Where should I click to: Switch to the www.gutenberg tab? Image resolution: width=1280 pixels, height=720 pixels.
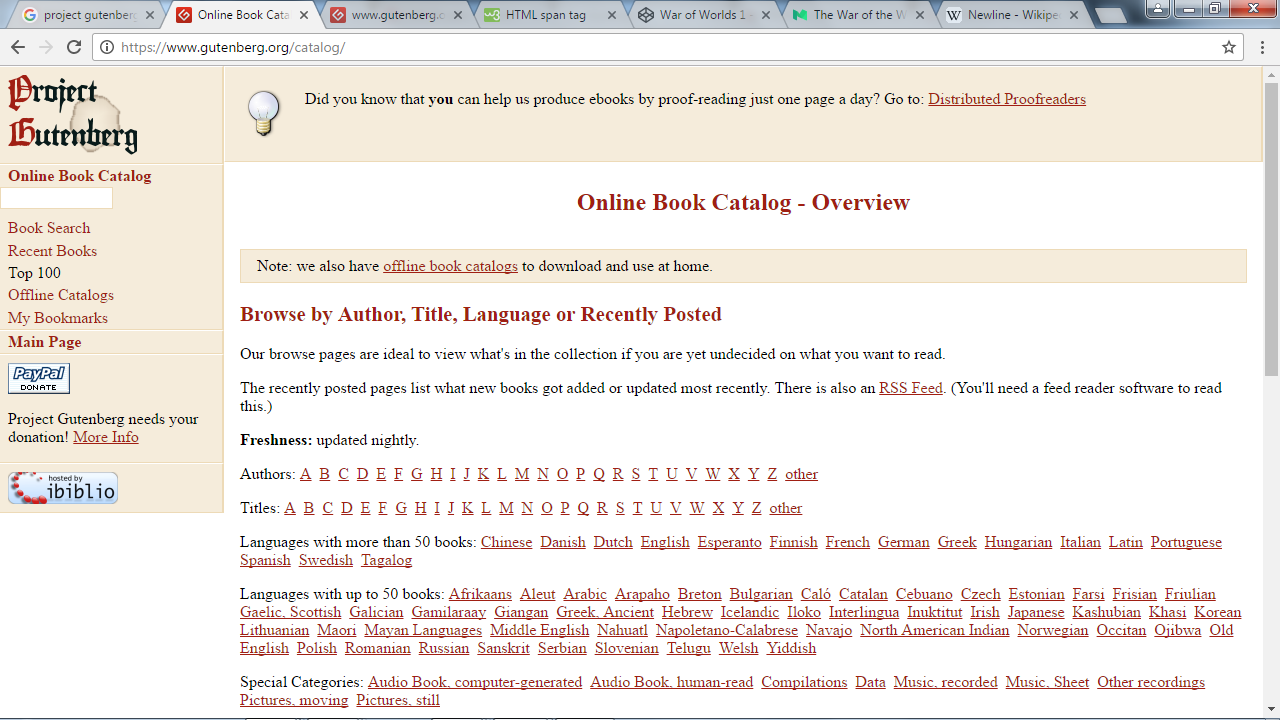click(x=395, y=15)
